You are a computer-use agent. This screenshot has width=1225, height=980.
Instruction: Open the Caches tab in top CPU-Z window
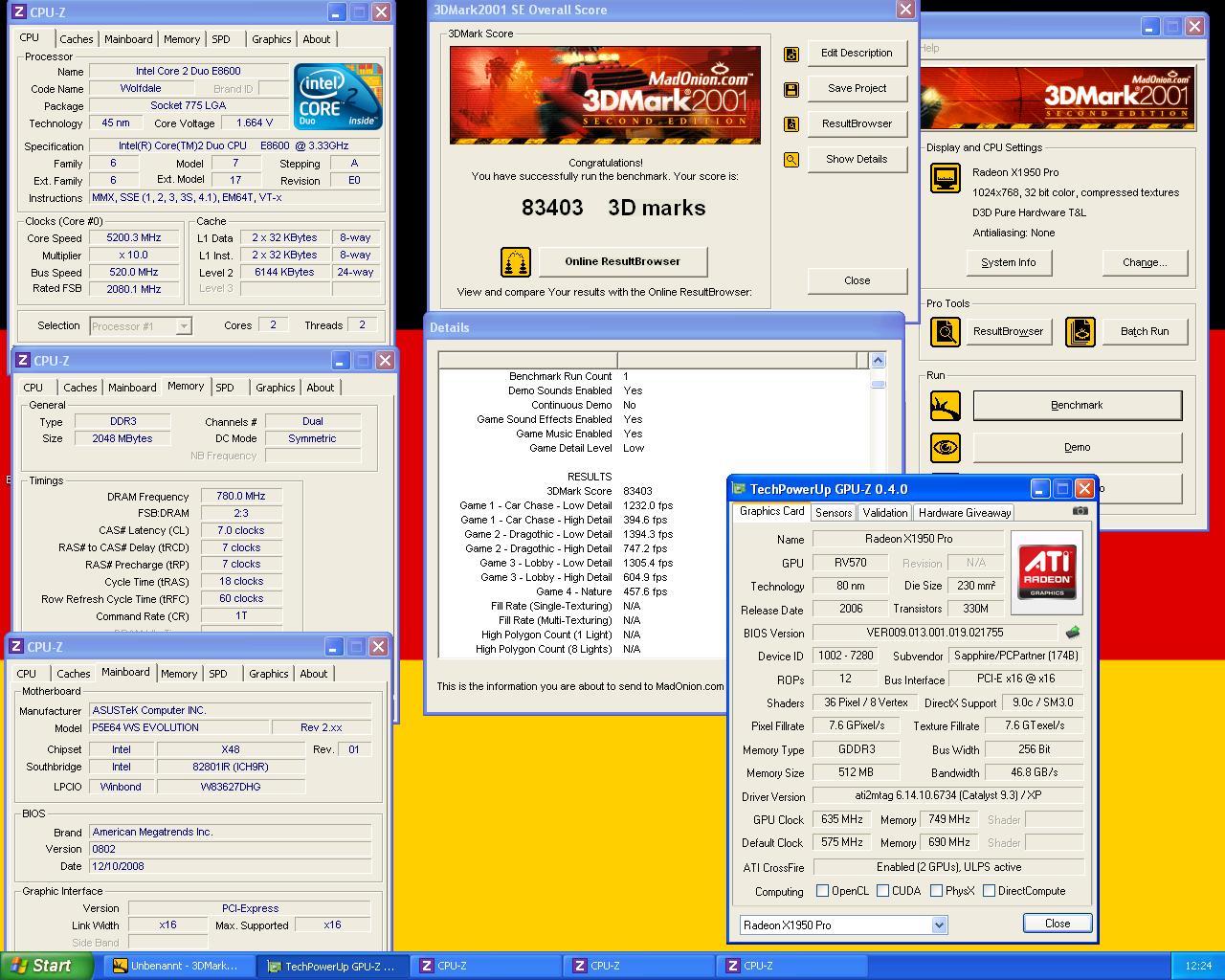click(x=77, y=39)
